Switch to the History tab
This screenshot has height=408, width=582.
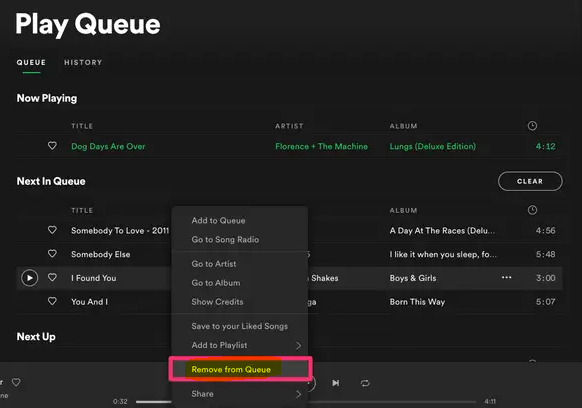[83, 62]
